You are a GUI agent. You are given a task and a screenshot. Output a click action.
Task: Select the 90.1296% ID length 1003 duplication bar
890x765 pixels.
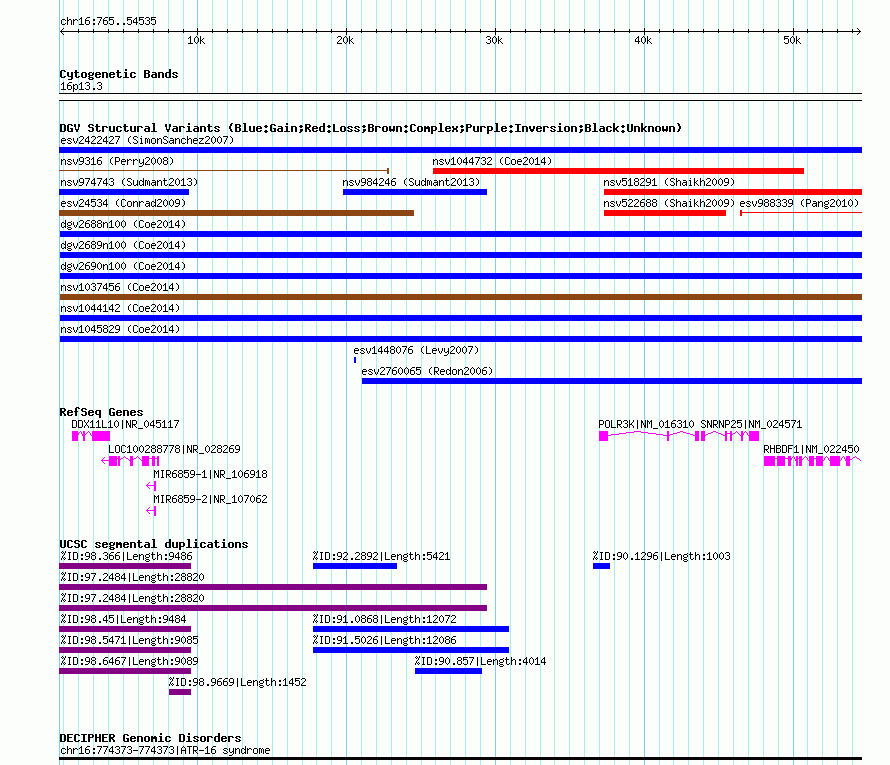click(602, 566)
